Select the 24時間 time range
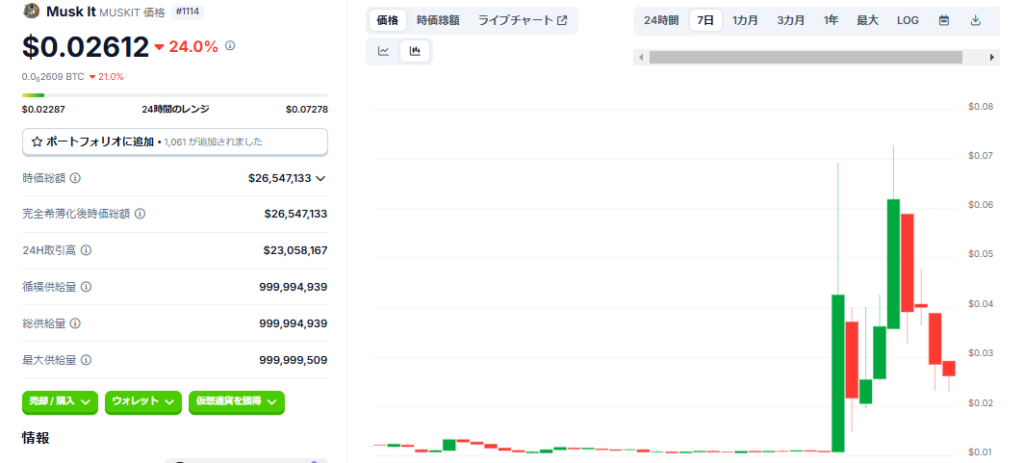This screenshot has height=463, width=1024. point(661,20)
